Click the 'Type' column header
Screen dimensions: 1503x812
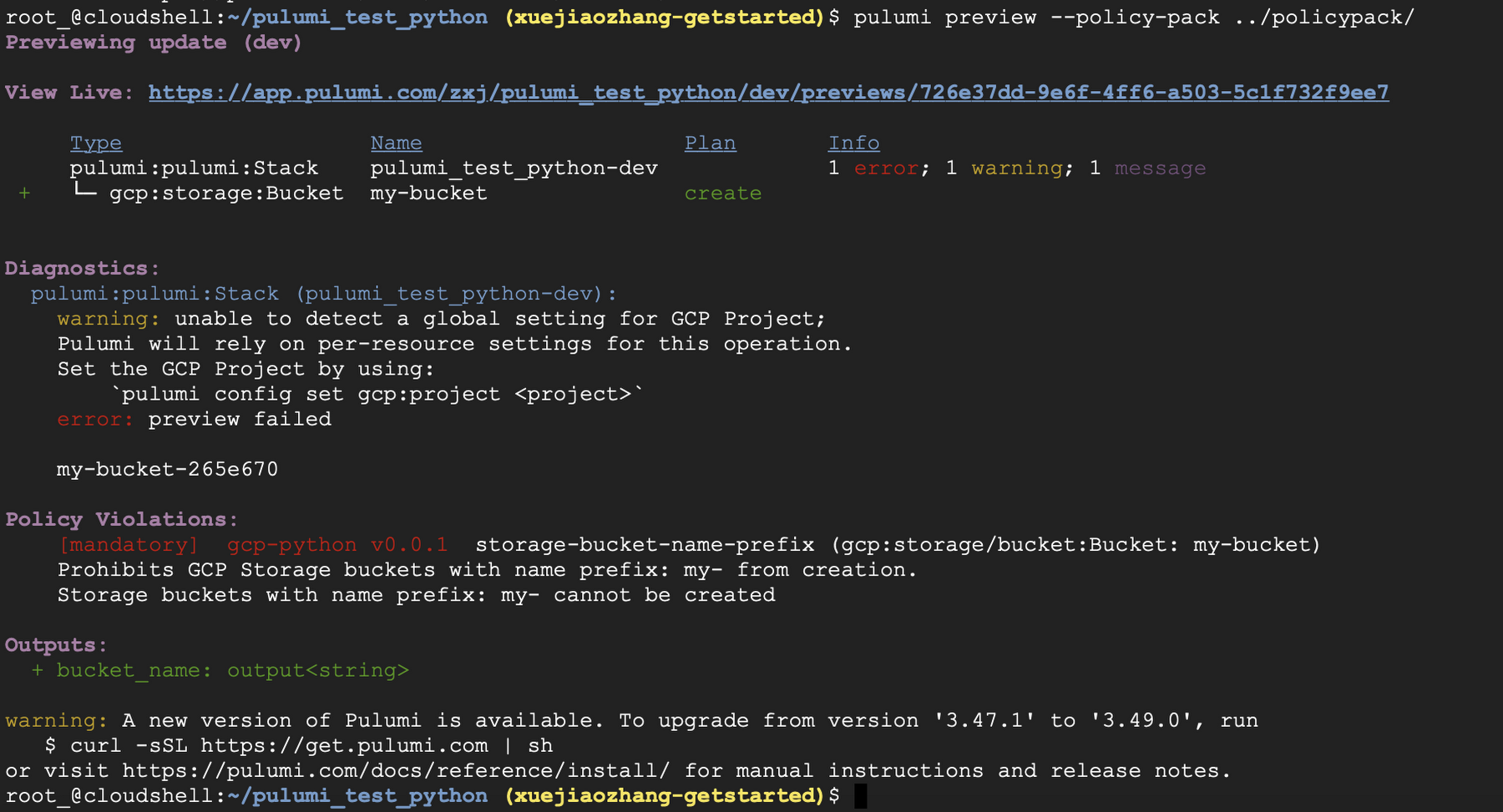tap(96, 144)
